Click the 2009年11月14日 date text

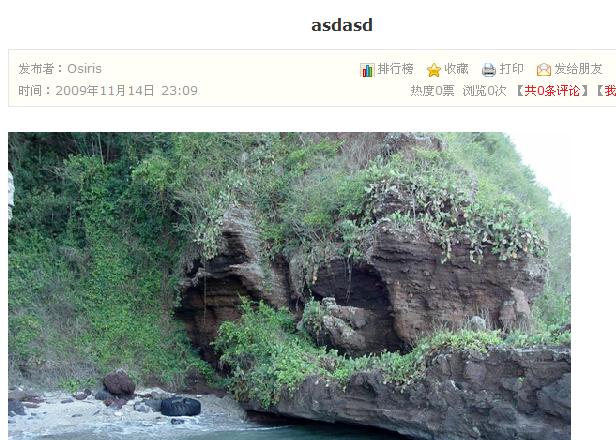click(105, 91)
